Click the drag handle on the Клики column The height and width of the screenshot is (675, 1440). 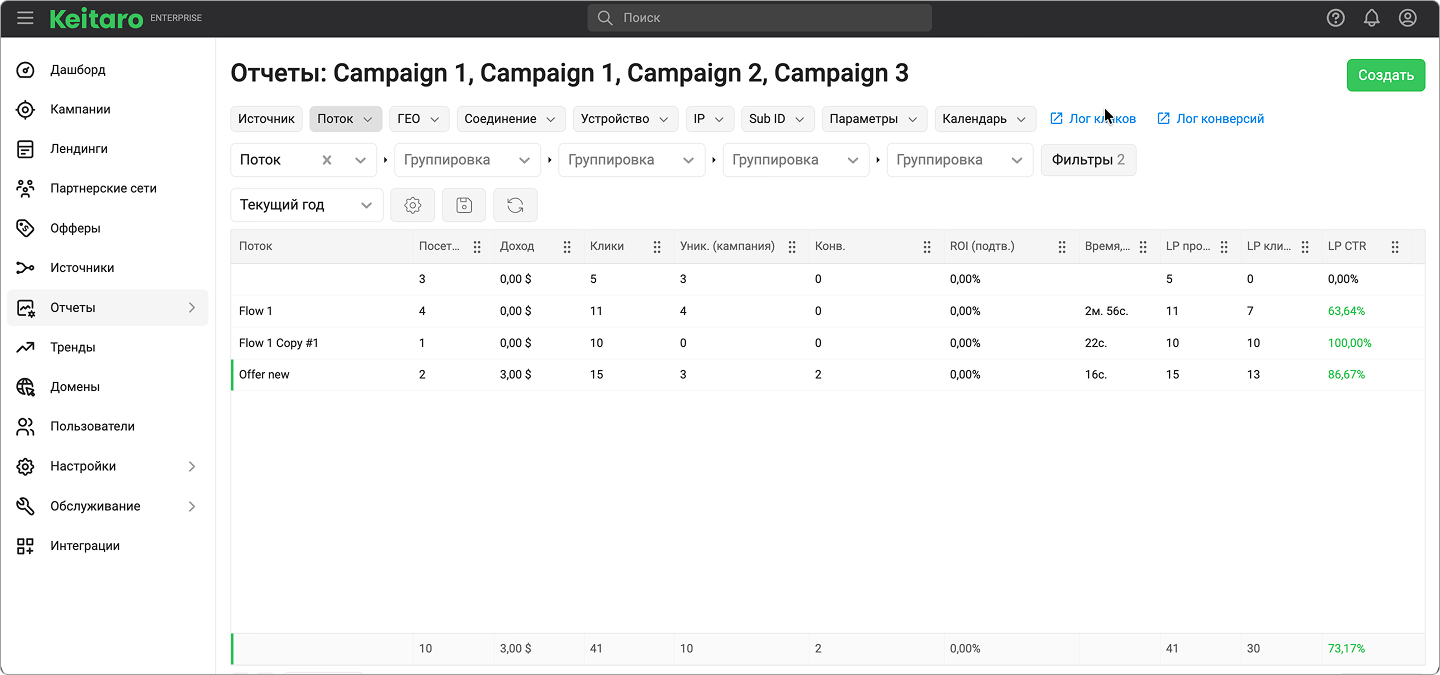tap(657, 247)
